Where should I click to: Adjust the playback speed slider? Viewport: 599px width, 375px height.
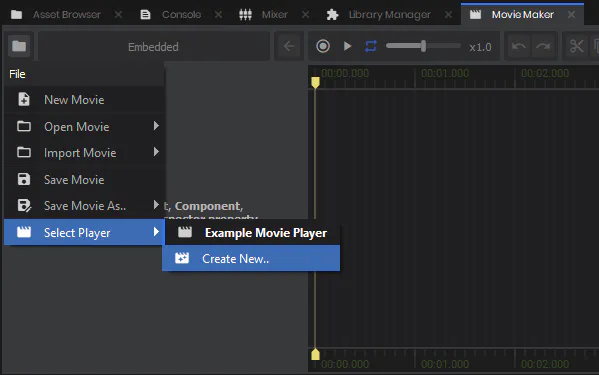pyautogui.click(x=423, y=46)
